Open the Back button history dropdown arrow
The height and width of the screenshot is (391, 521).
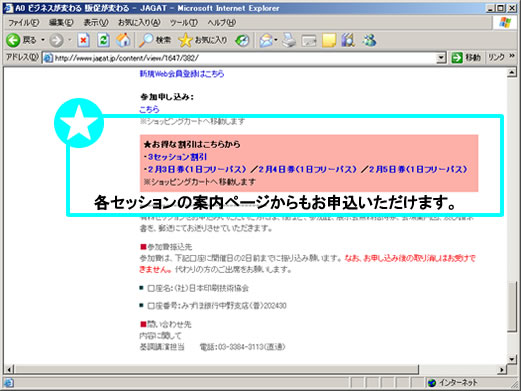click(43, 40)
